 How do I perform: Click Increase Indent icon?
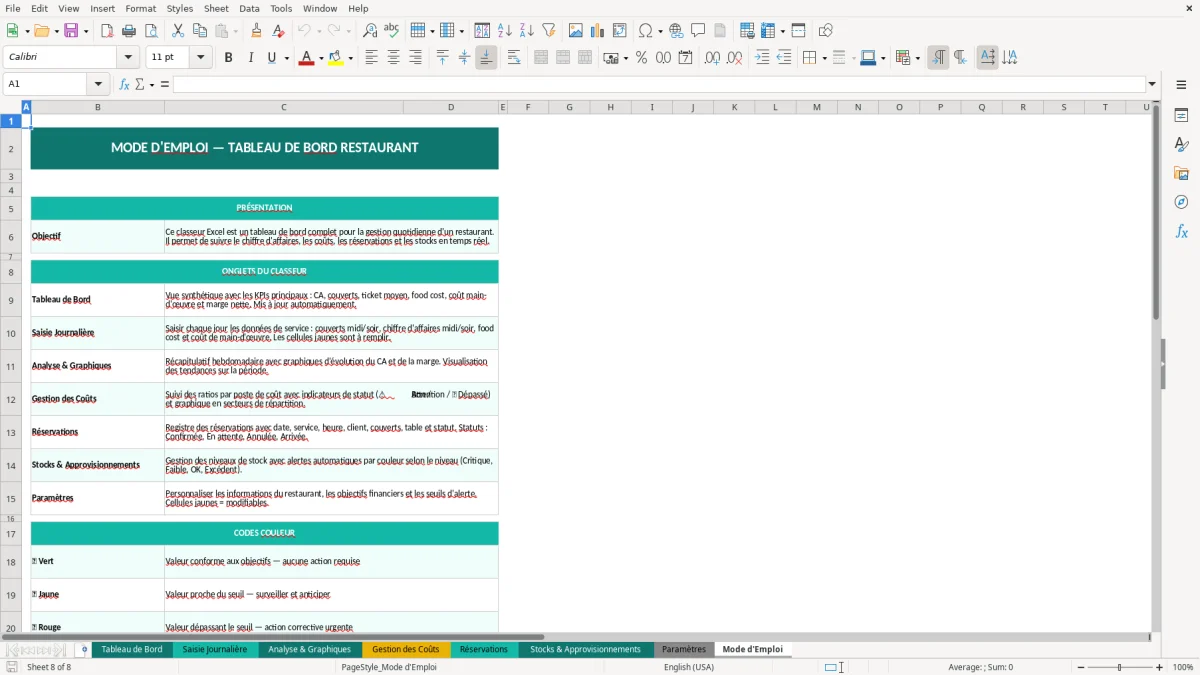762,58
